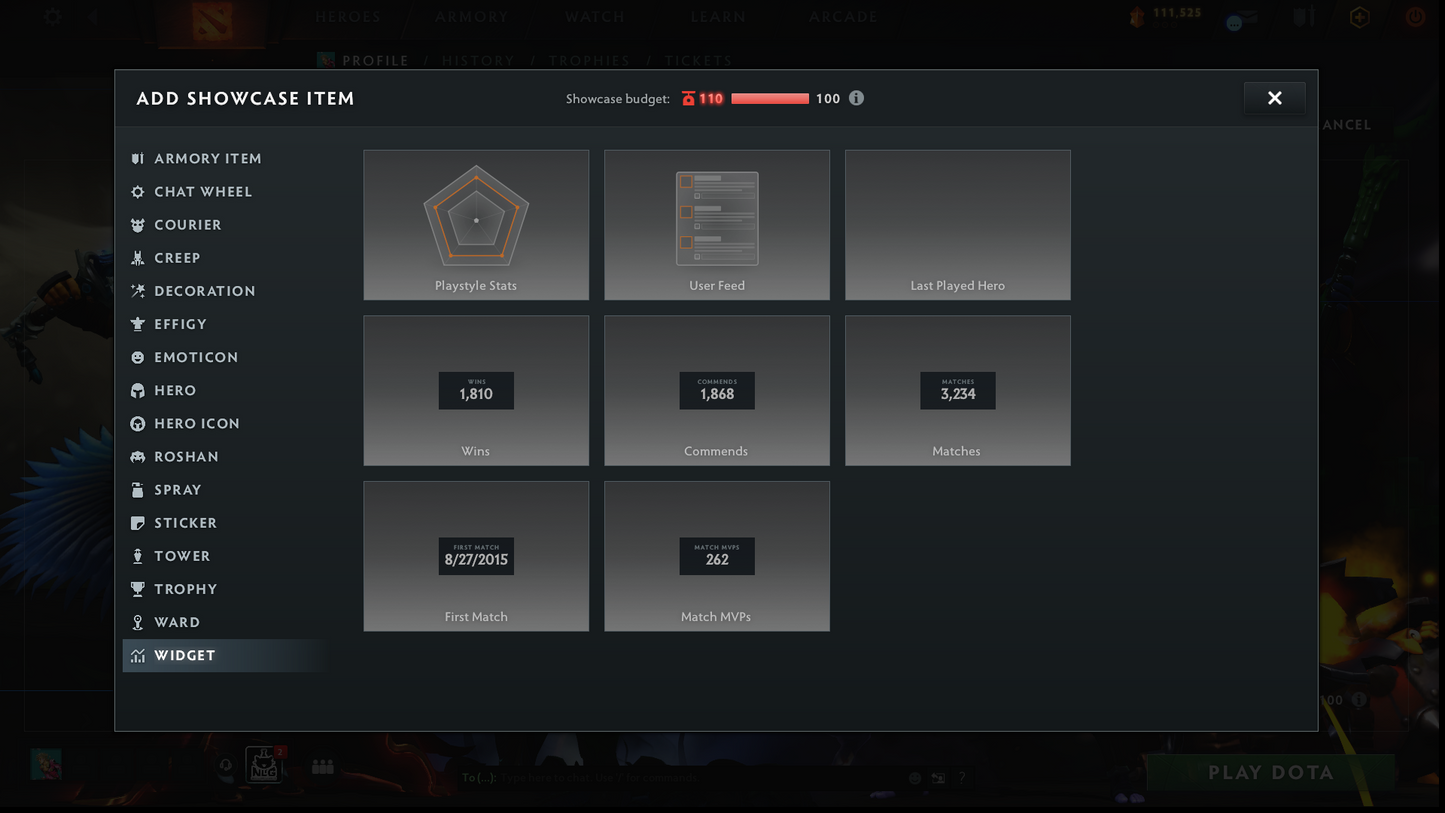1445x813 pixels.
Task: Click the showcase budget progress bar
Action: tap(770, 98)
